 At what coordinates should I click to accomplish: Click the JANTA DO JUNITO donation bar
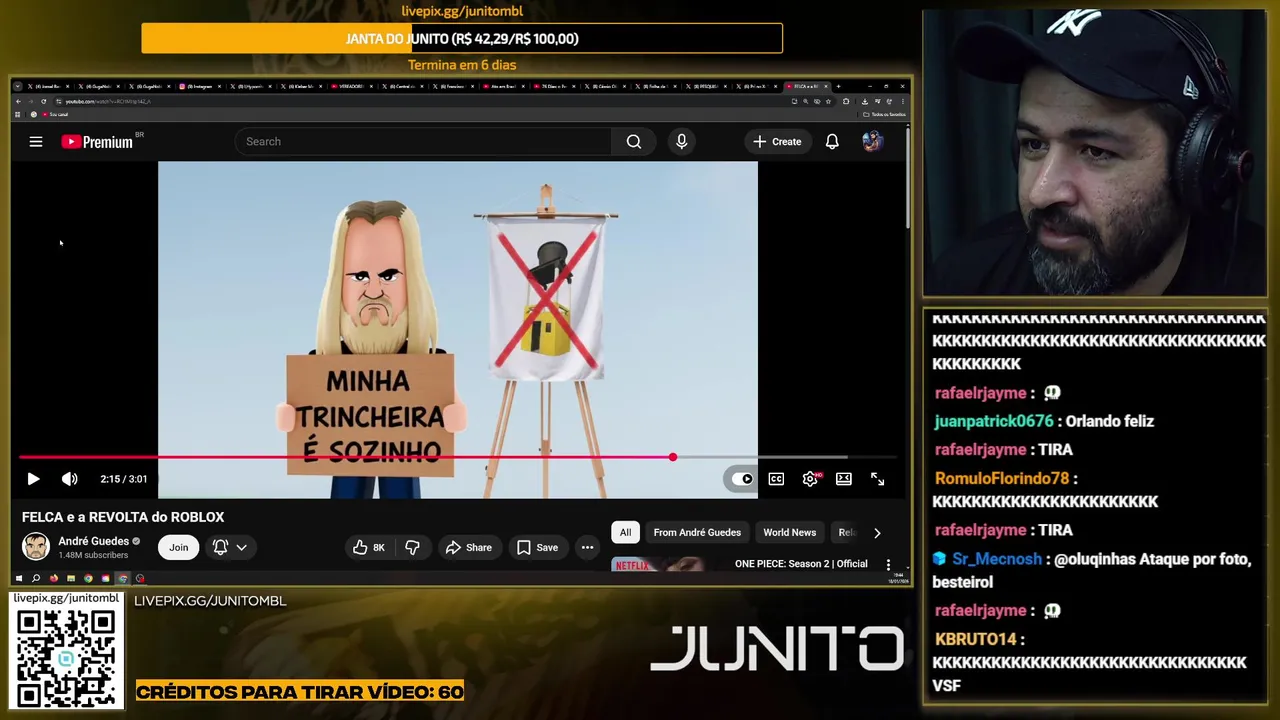coord(462,39)
